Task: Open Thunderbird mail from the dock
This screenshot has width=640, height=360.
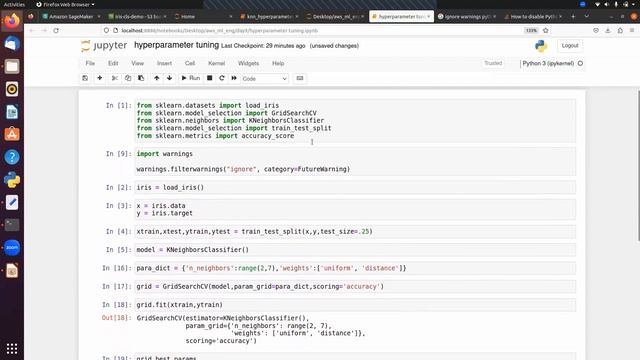Action: click(x=12, y=44)
